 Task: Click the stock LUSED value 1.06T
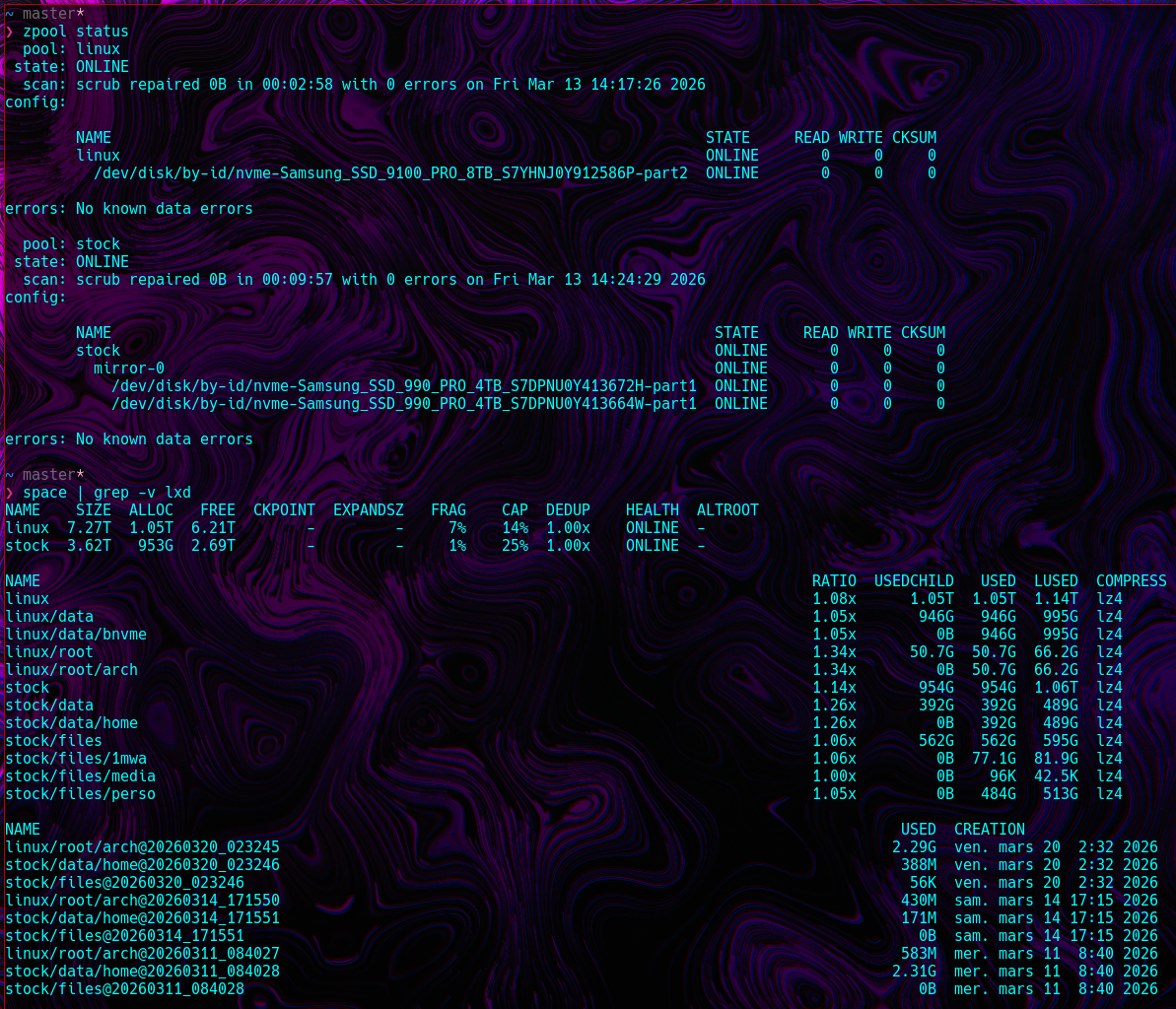[x=1056, y=688]
